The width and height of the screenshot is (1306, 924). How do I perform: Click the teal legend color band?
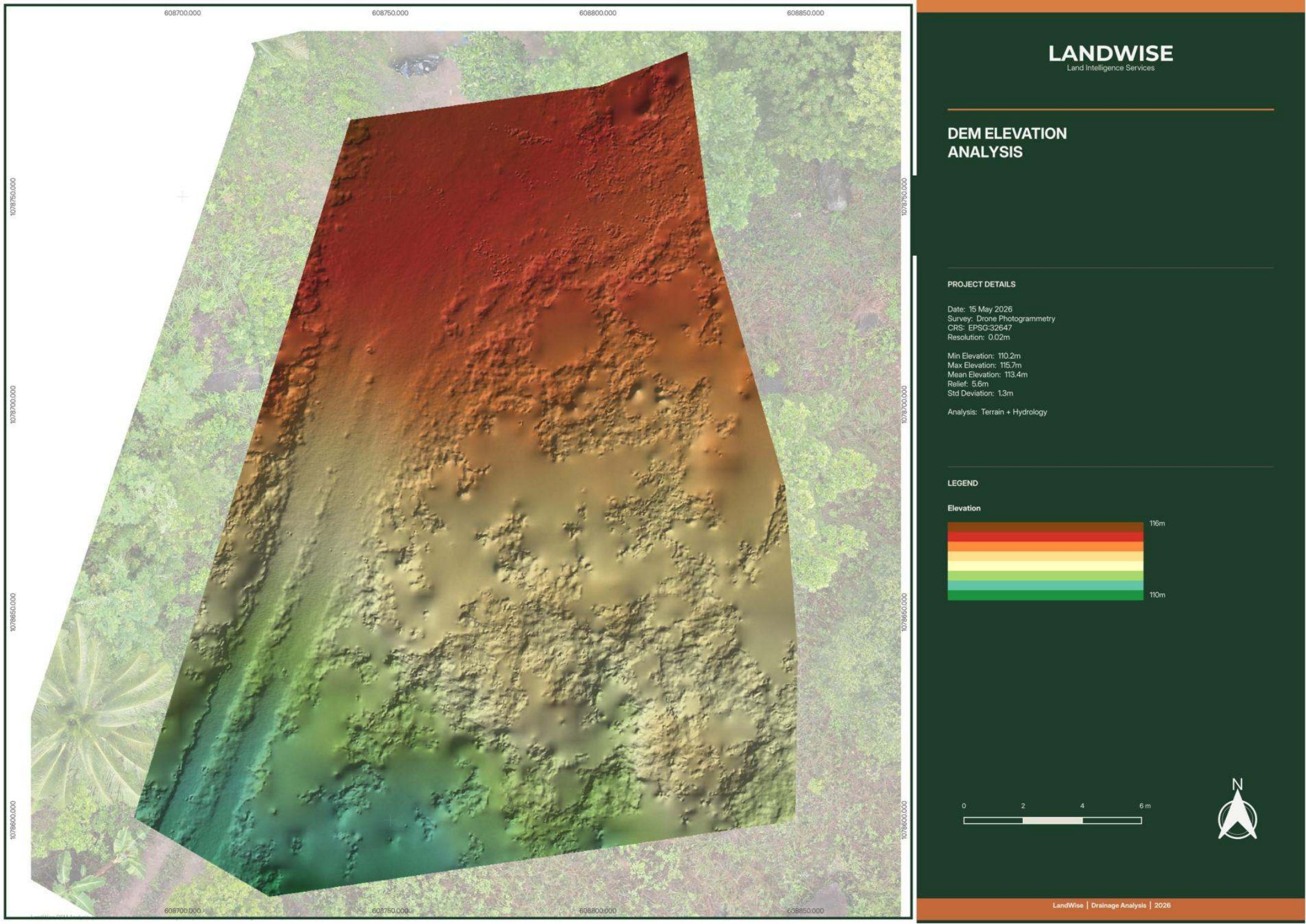[1045, 586]
